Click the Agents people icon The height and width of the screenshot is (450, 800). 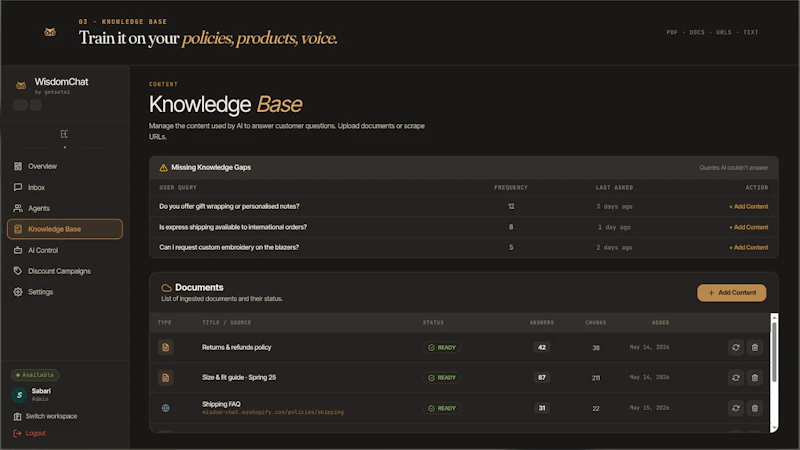pyautogui.click(x=18, y=208)
